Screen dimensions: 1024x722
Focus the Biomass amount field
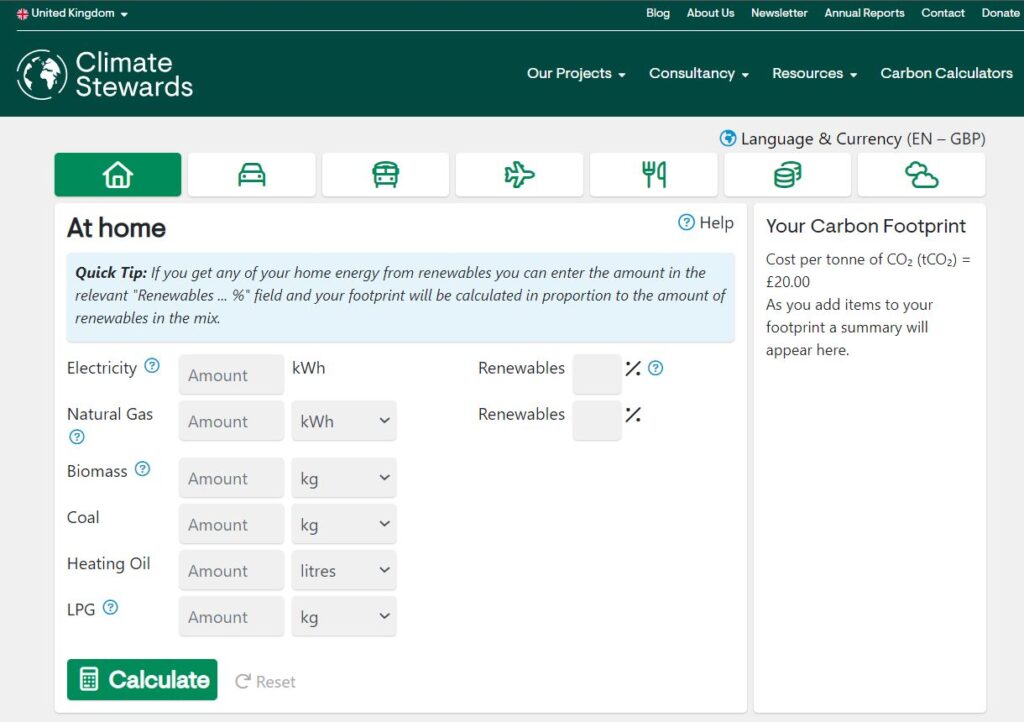point(231,479)
